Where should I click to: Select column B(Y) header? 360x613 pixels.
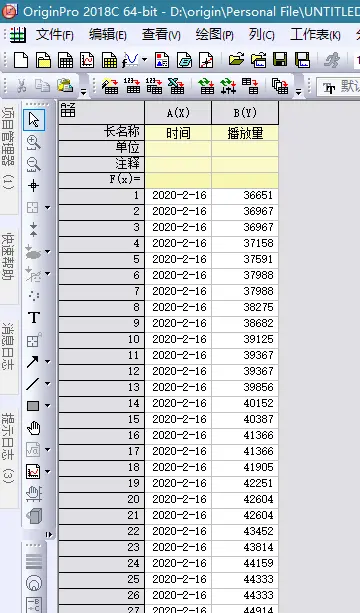pos(245,113)
